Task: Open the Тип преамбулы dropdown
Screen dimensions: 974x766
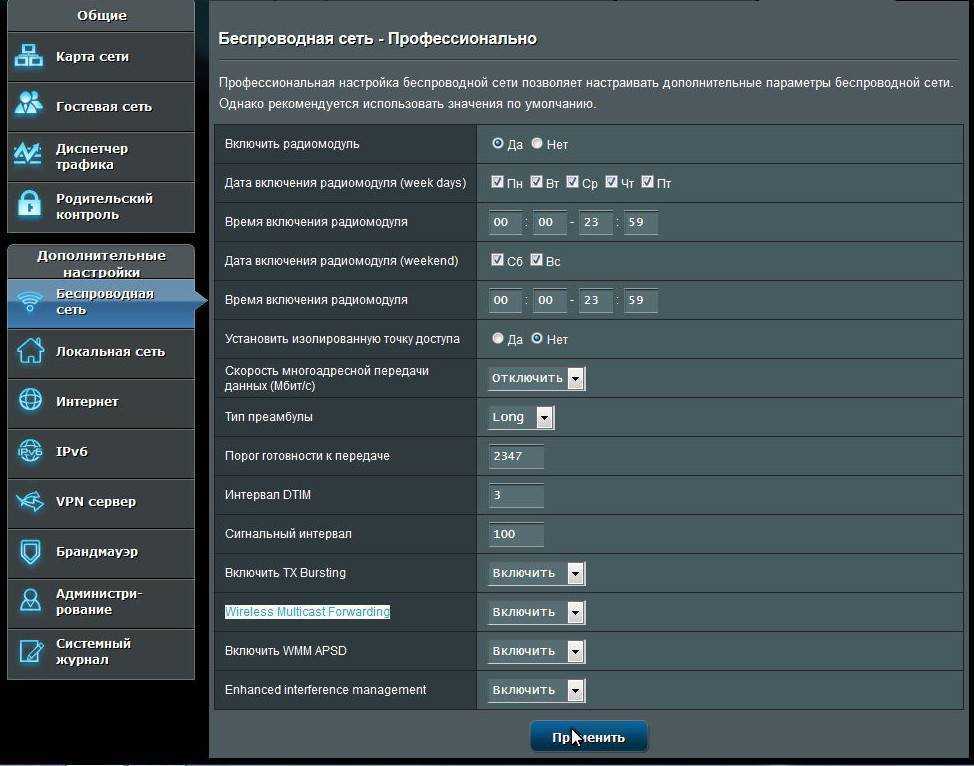Action: coord(521,417)
